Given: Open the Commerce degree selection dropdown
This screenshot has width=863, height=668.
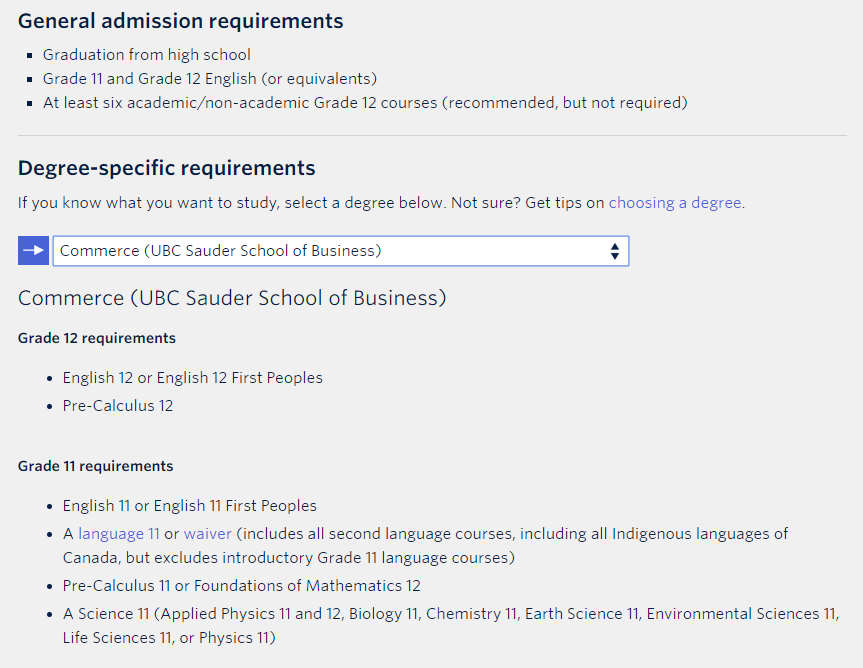Looking at the screenshot, I should coord(340,251).
